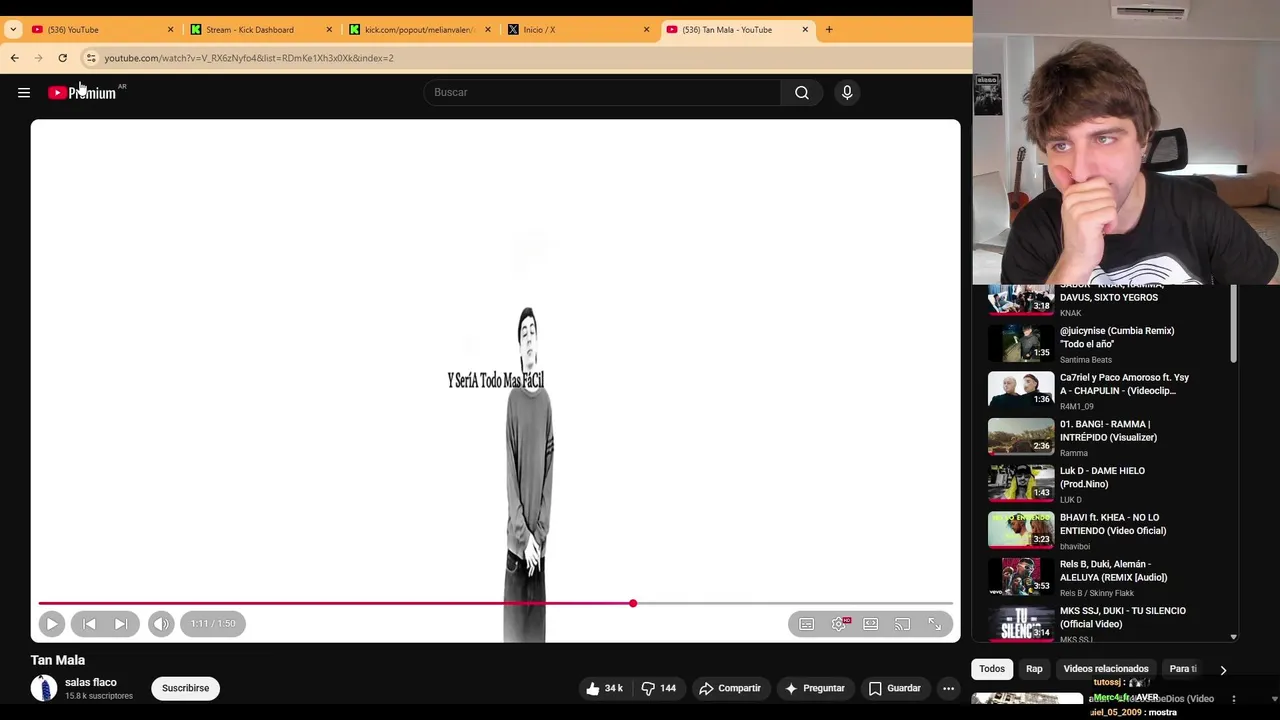The image size is (1280, 720).
Task: Click R4M1_09 channel name
Action: (x=1076, y=407)
